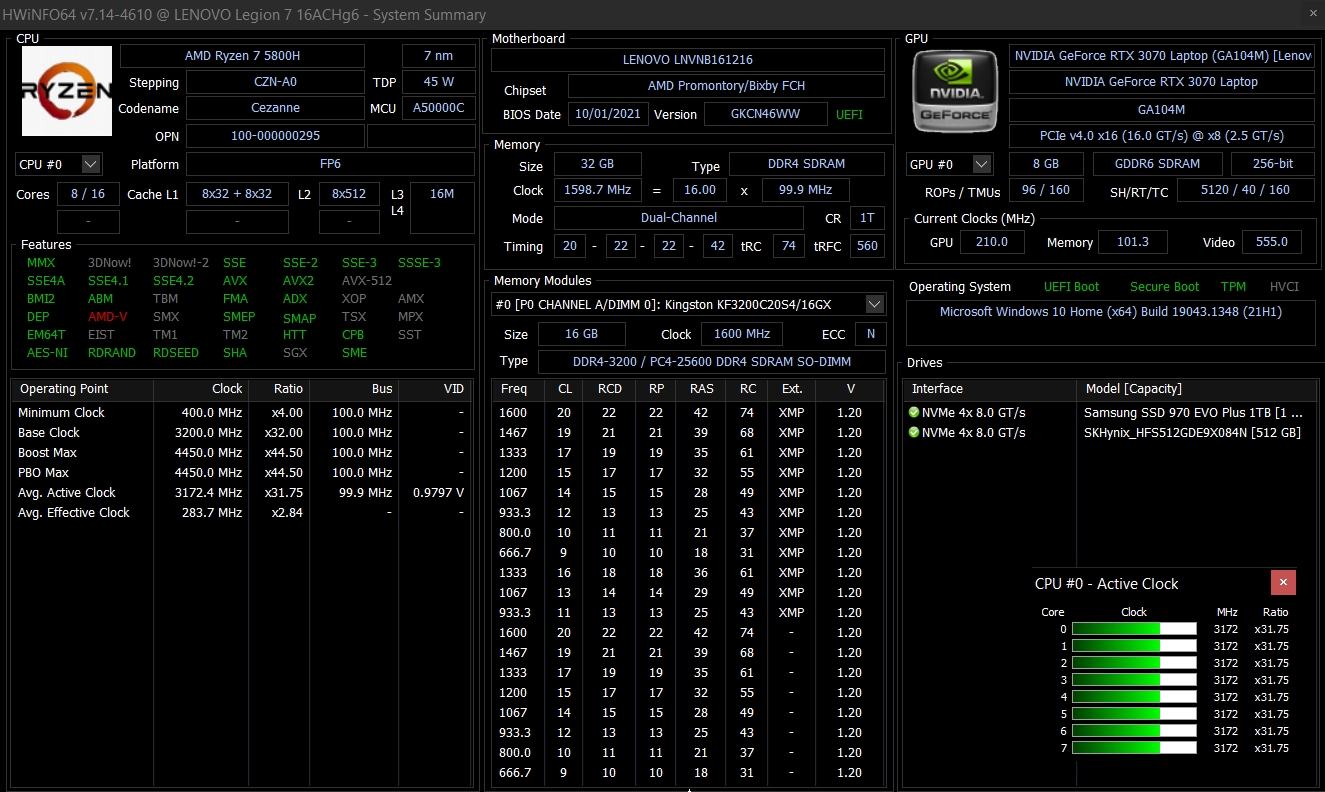Image resolution: width=1325 pixels, height=792 pixels.
Task: Open the GPU #0 selector dropdown
Action: pyautogui.click(x=949, y=164)
